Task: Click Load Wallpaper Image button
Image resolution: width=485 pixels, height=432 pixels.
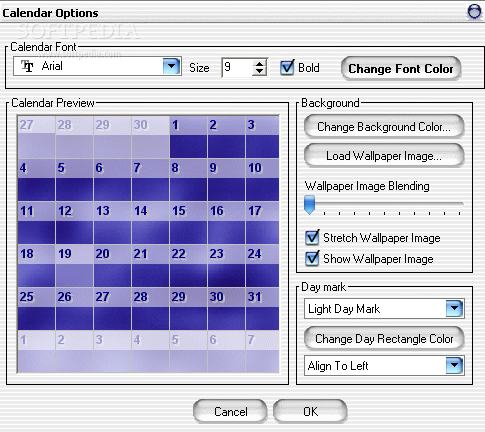Action: [x=384, y=156]
